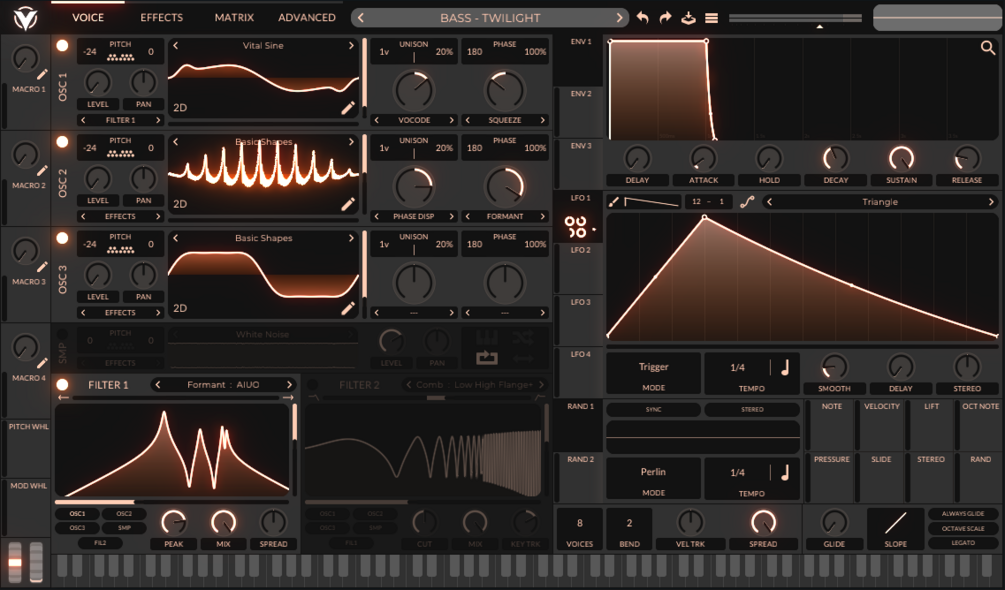This screenshot has width=1005, height=590.
Task: Enable the SMP sampler power button
Action: [62, 334]
